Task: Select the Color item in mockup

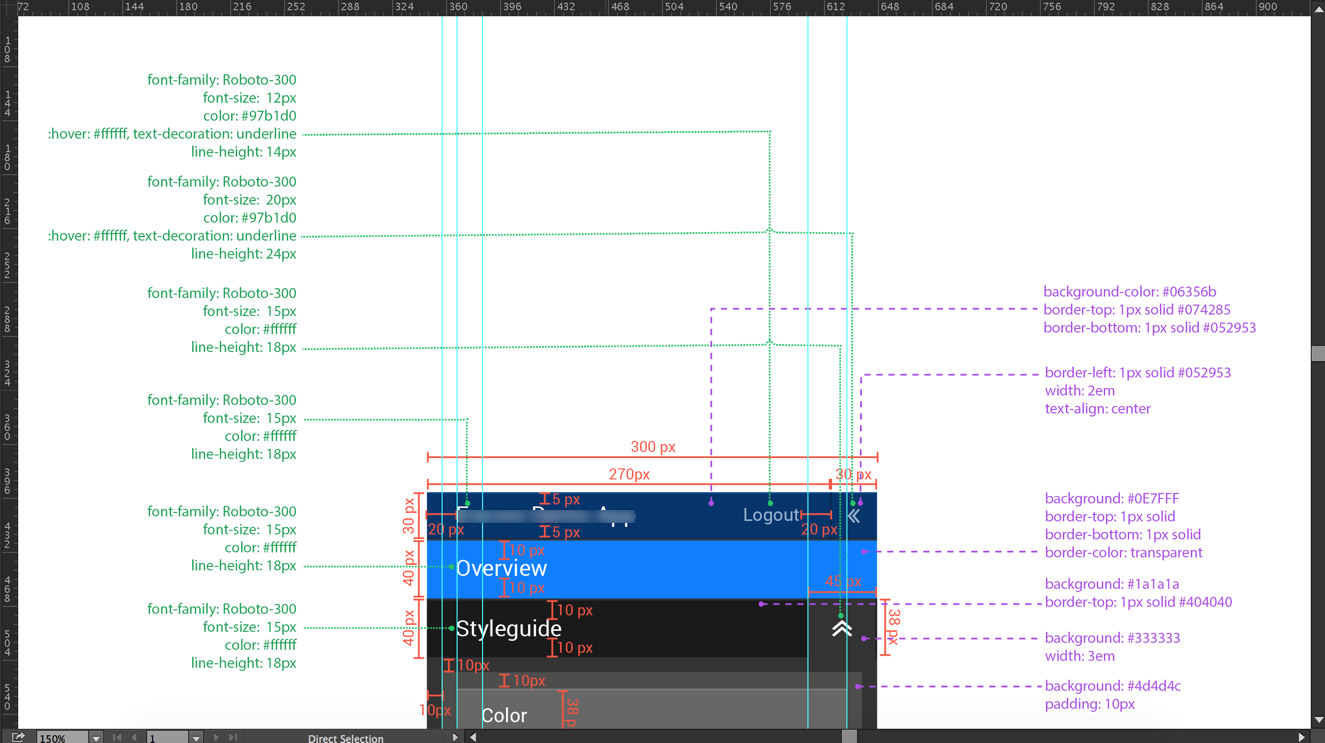Action: tap(504, 716)
